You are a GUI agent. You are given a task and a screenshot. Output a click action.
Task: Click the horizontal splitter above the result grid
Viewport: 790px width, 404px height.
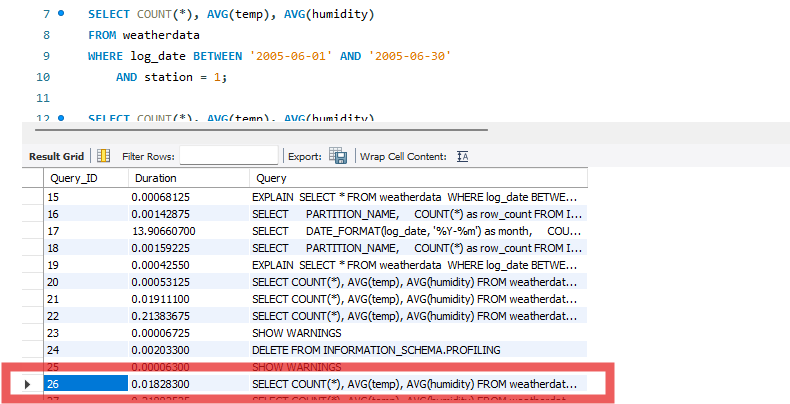300,129
